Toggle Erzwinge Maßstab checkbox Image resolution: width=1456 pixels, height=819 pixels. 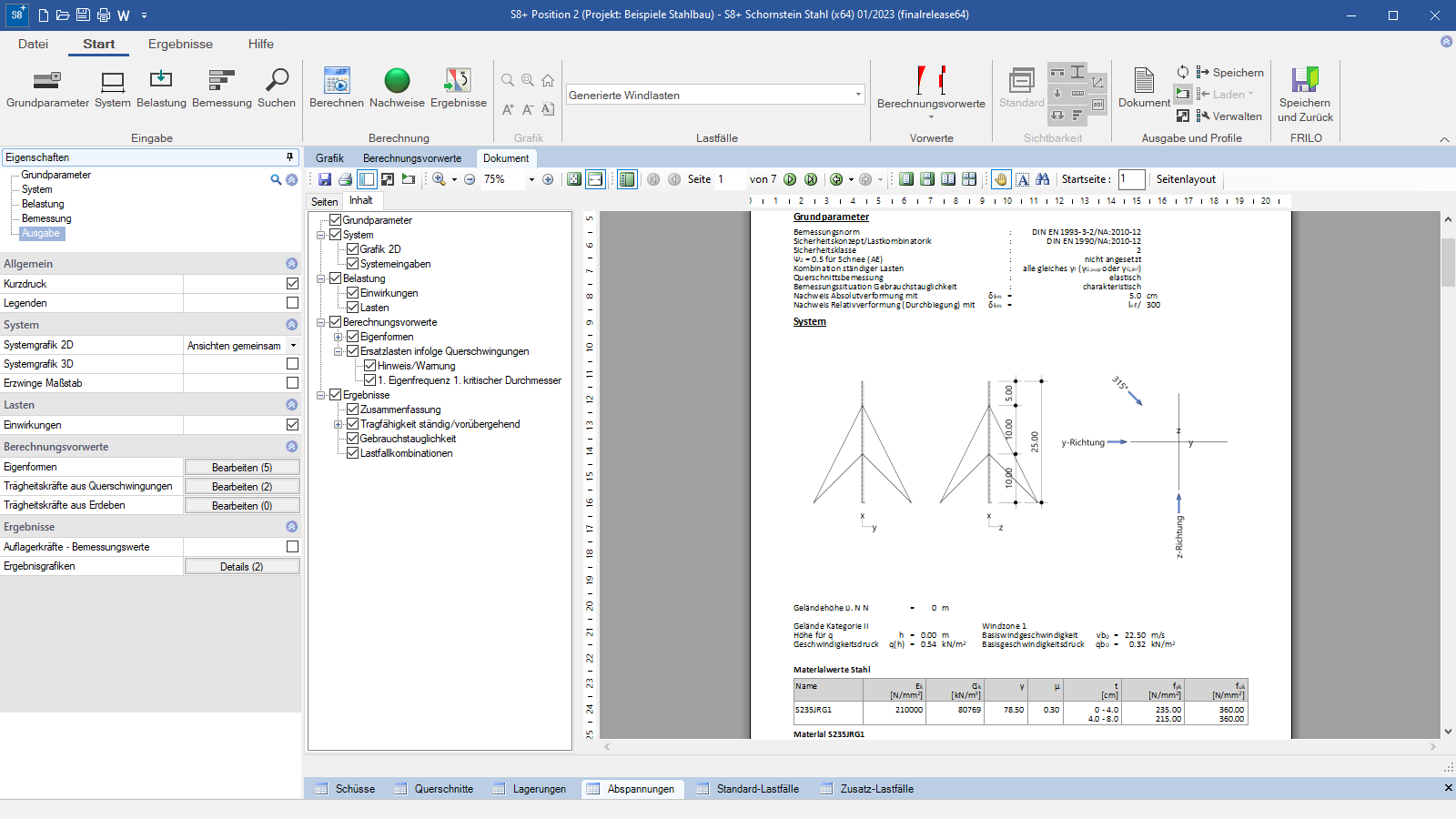[292, 383]
